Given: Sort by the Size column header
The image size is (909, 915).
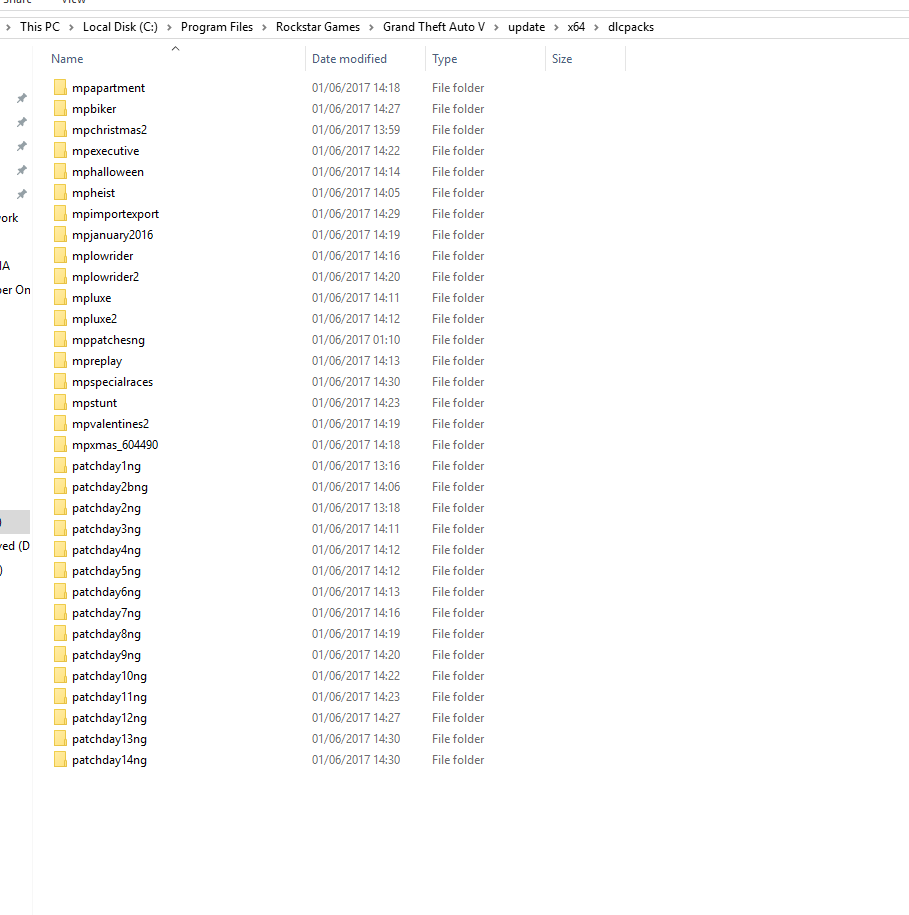Looking at the screenshot, I should tap(562, 59).
